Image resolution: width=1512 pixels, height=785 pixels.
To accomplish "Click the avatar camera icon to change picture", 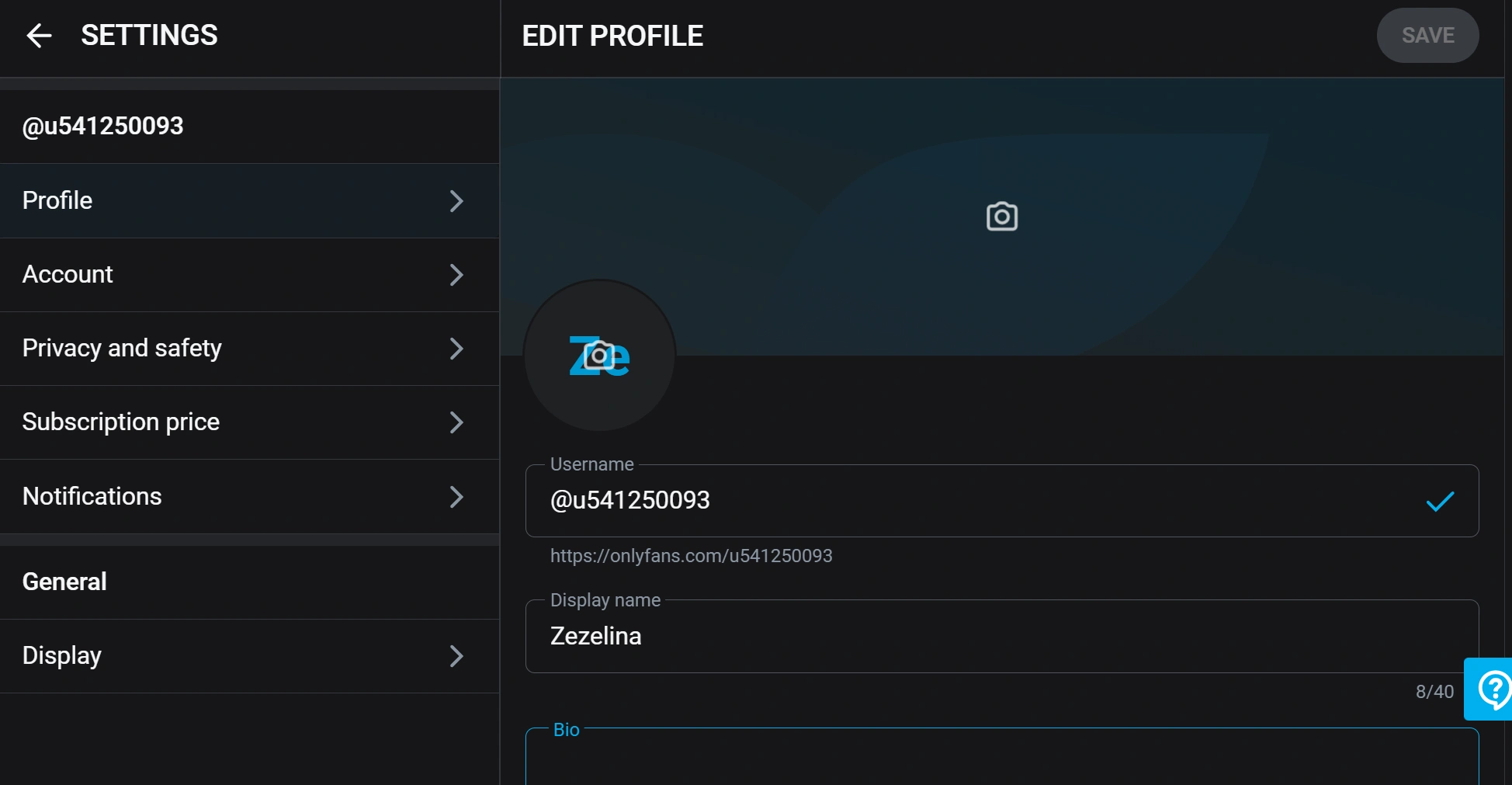I will point(598,356).
